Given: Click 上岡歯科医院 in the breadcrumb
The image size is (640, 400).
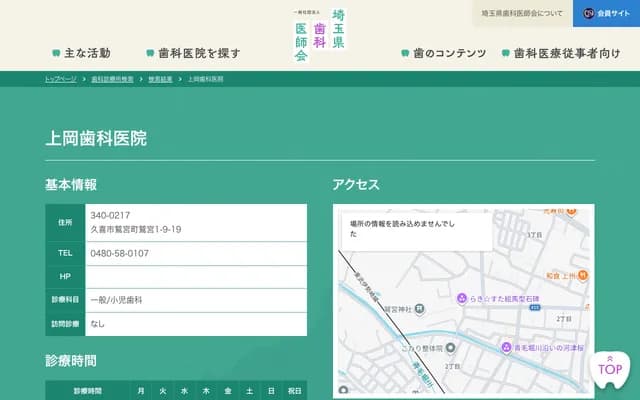Looking at the screenshot, I should [205, 79].
